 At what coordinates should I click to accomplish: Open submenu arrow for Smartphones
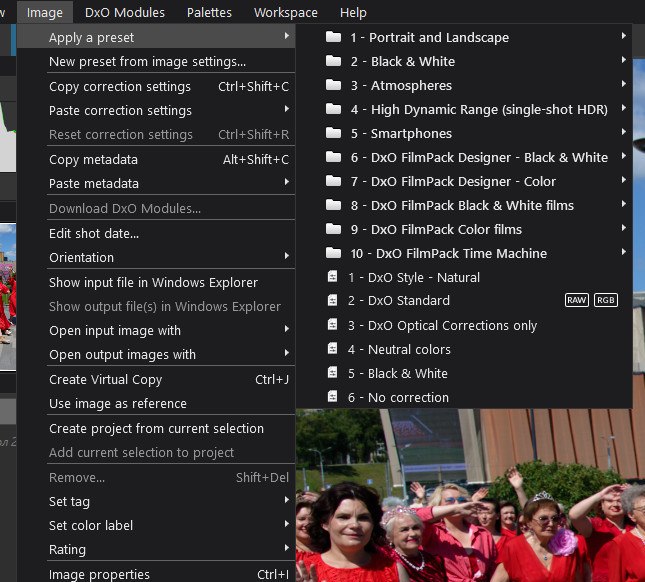coord(624,132)
